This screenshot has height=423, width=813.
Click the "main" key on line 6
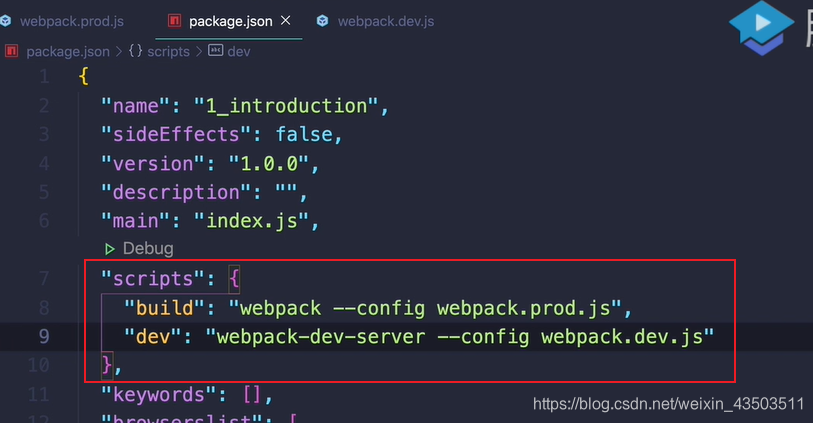135,221
